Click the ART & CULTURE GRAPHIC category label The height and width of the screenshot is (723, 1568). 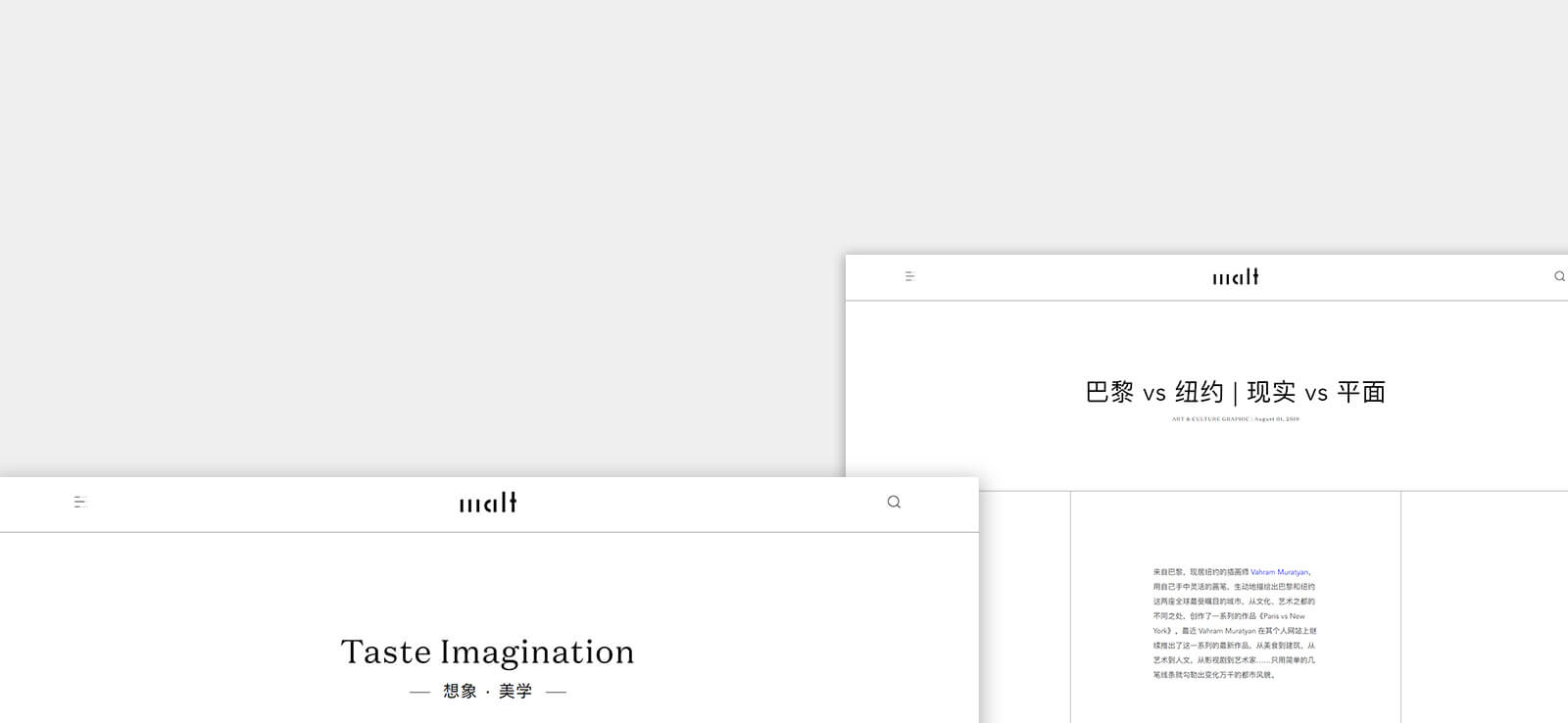click(1210, 419)
